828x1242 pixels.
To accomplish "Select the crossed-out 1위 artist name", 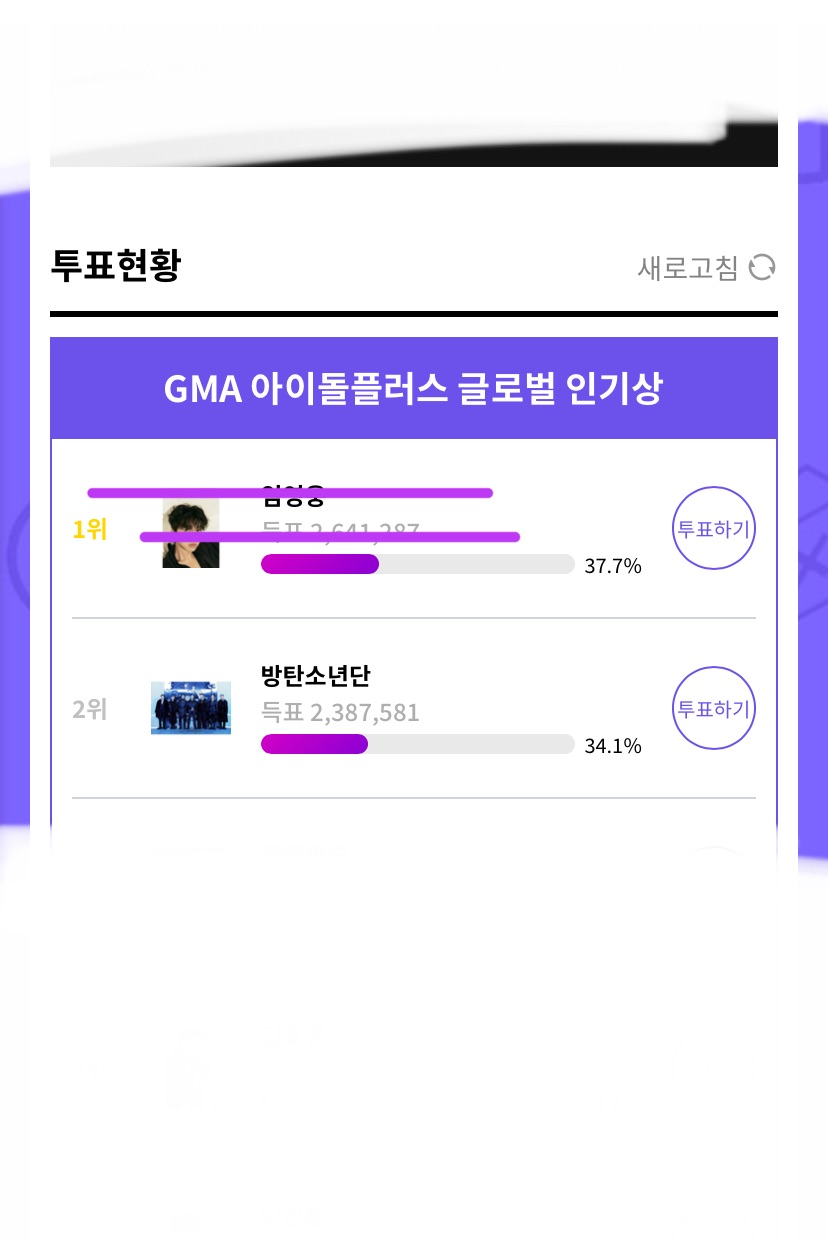I will 292,493.
